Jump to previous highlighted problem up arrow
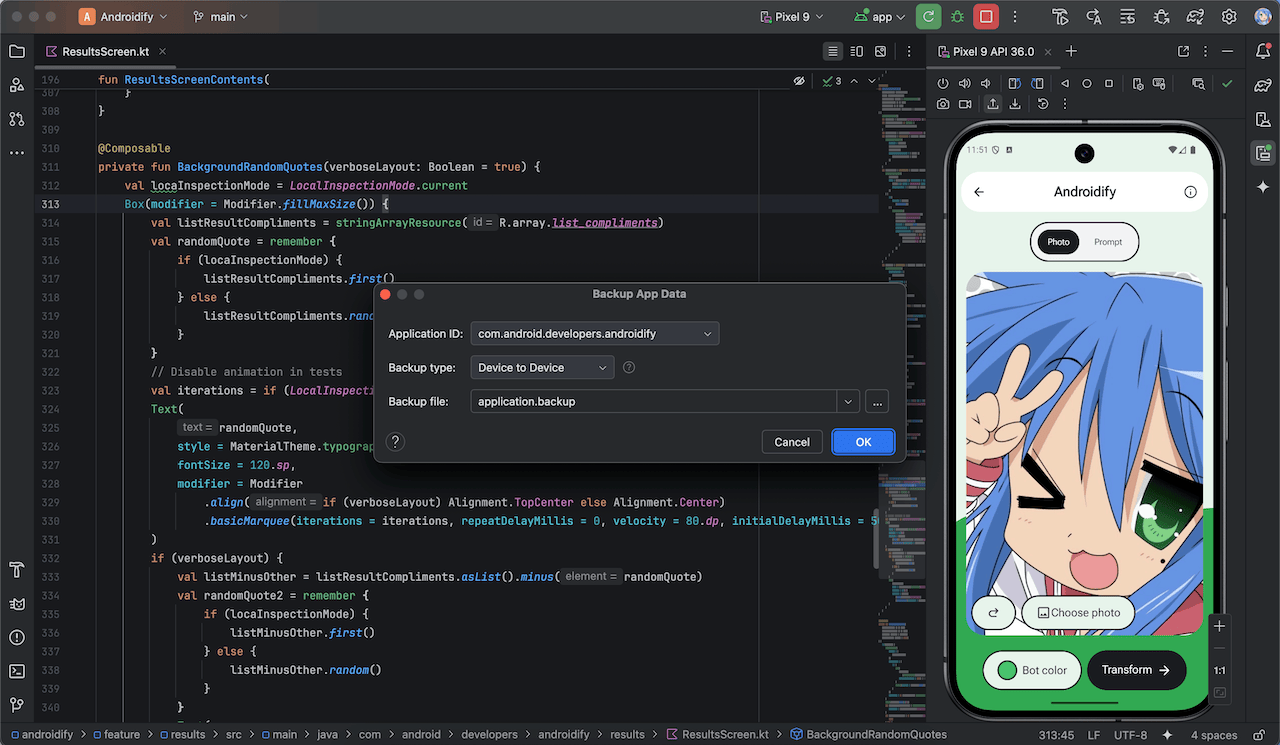1280x745 pixels. [x=855, y=81]
